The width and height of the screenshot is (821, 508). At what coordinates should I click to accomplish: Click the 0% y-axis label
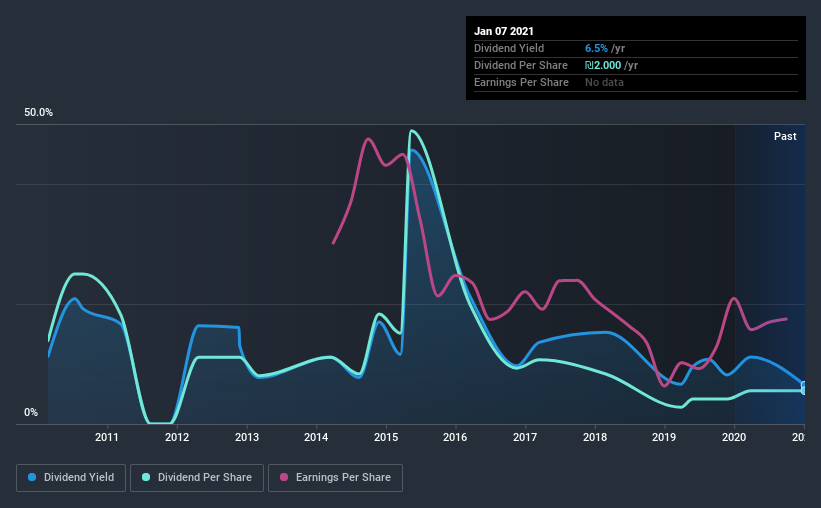(x=31, y=413)
